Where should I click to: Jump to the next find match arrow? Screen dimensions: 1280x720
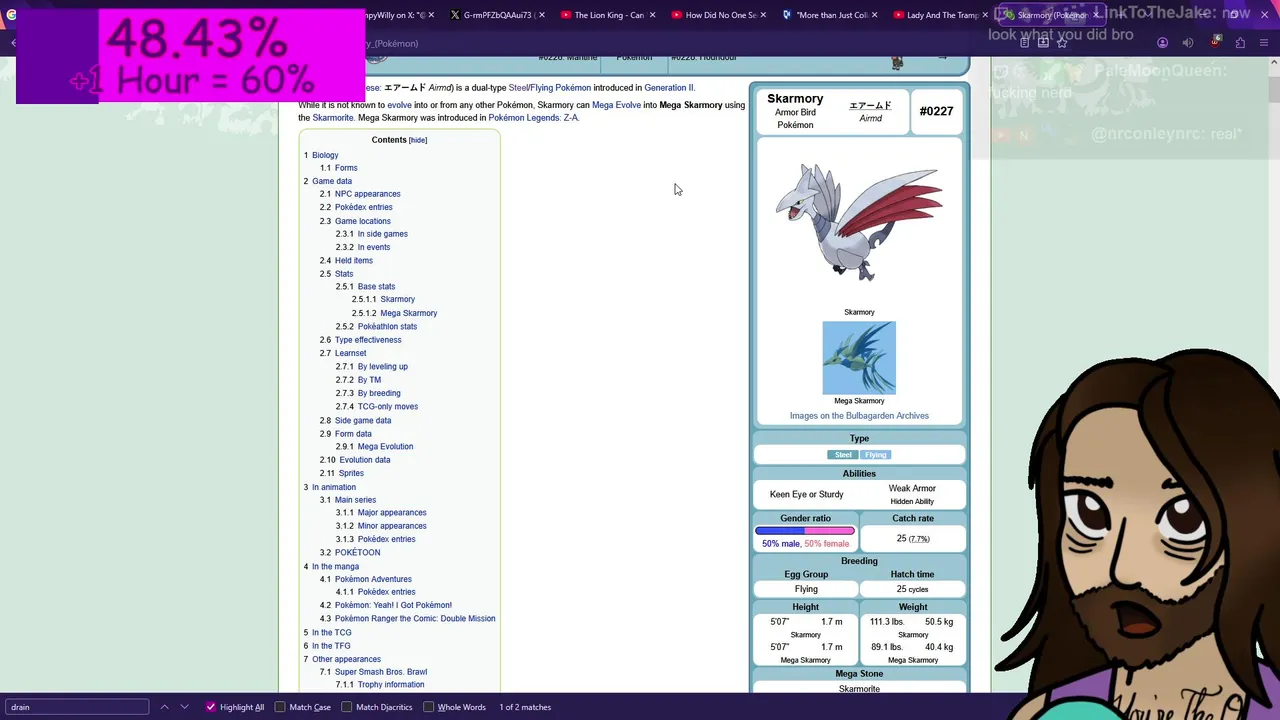click(x=184, y=707)
